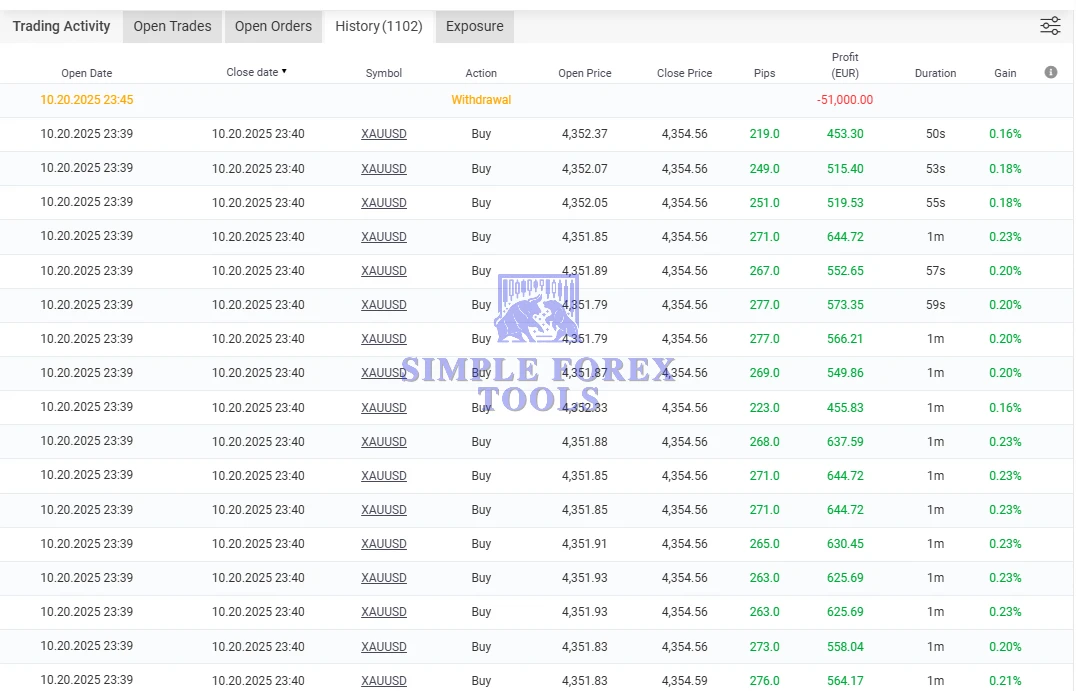The image size is (1076, 691).
Task: Sort by Close date dropdown arrow
Action: click(284, 72)
